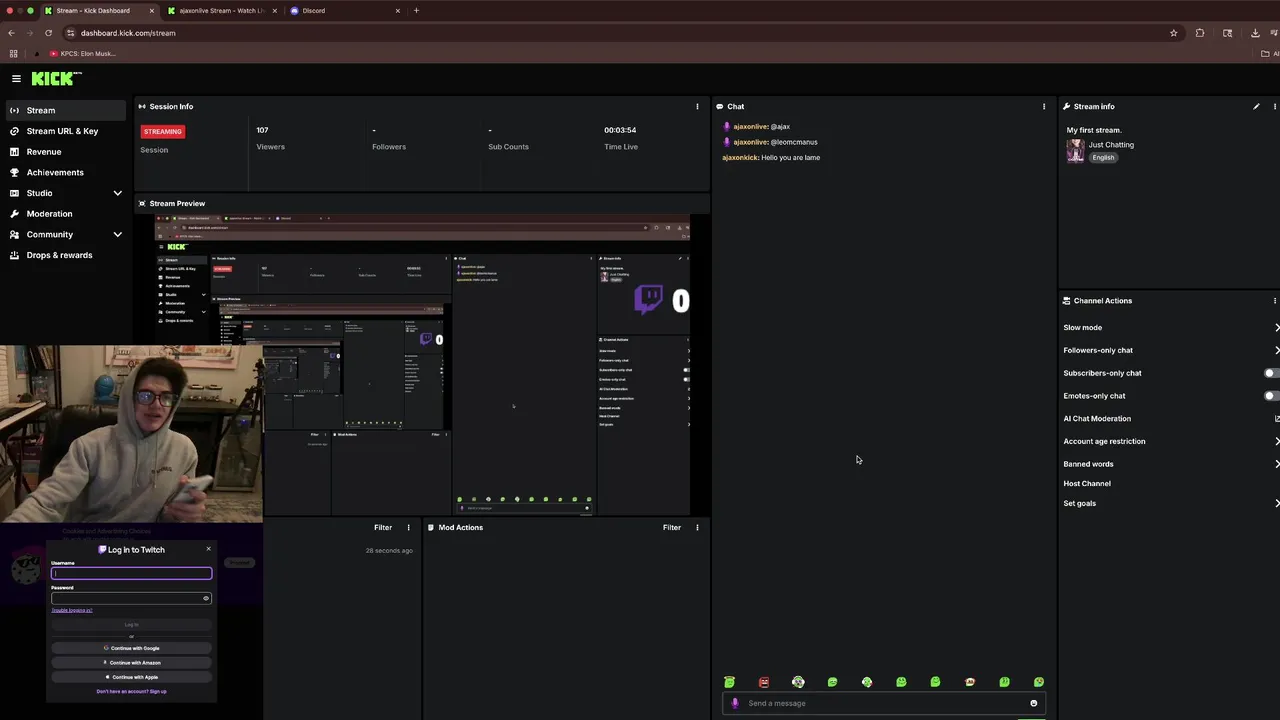Click browser address bar URL
The width and height of the screenshot is (1280, 720).
pos(128,33)
